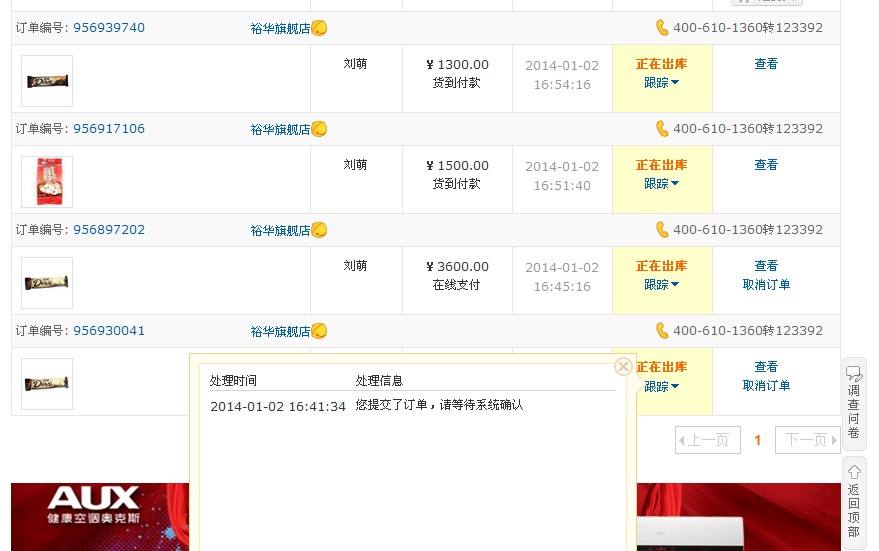Click 返回顶部 back-to-top button
Screen dimensions: 879x551
(x=854, y=501)
